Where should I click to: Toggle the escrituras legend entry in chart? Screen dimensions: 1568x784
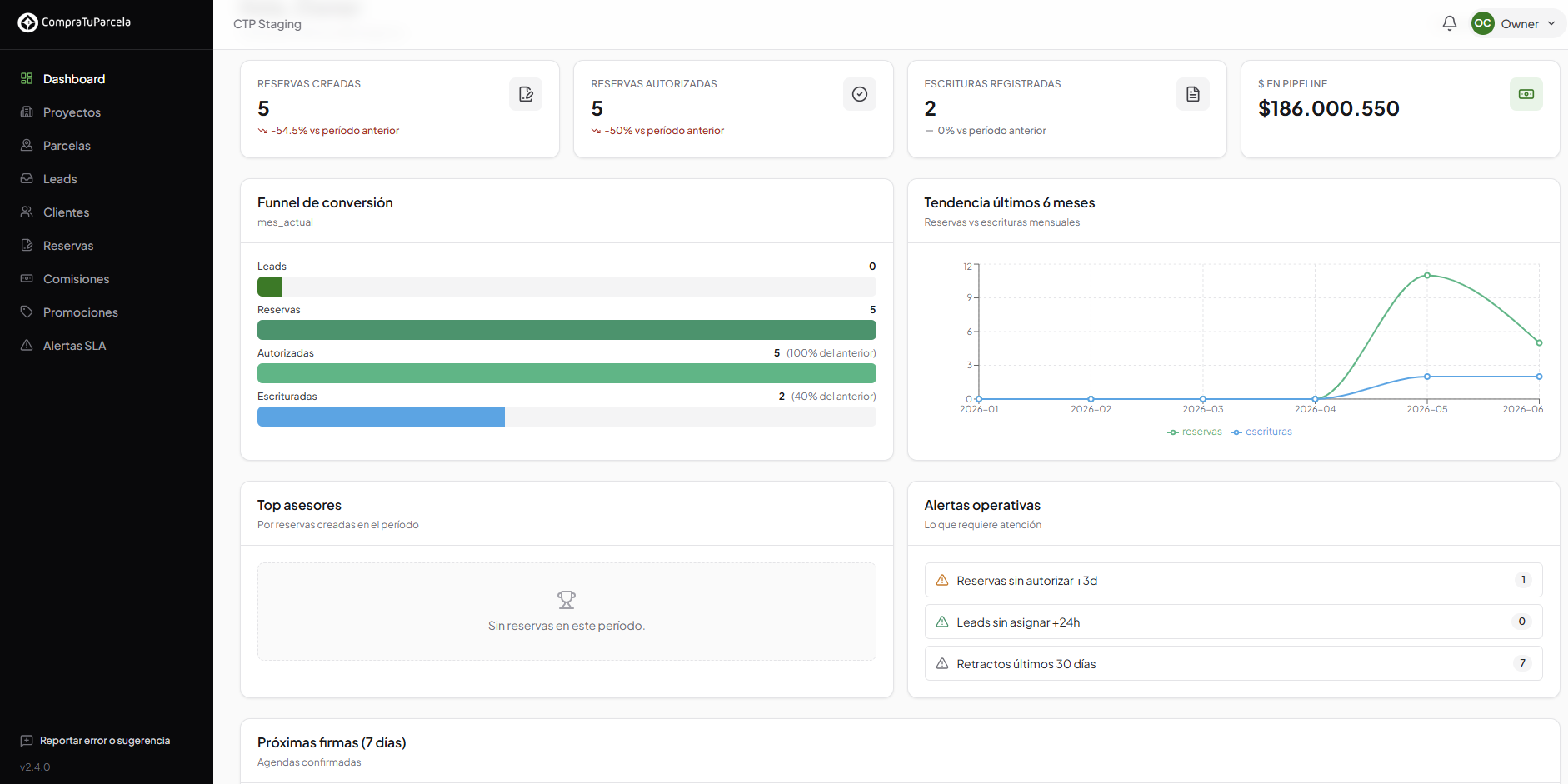click(1261, 432)
